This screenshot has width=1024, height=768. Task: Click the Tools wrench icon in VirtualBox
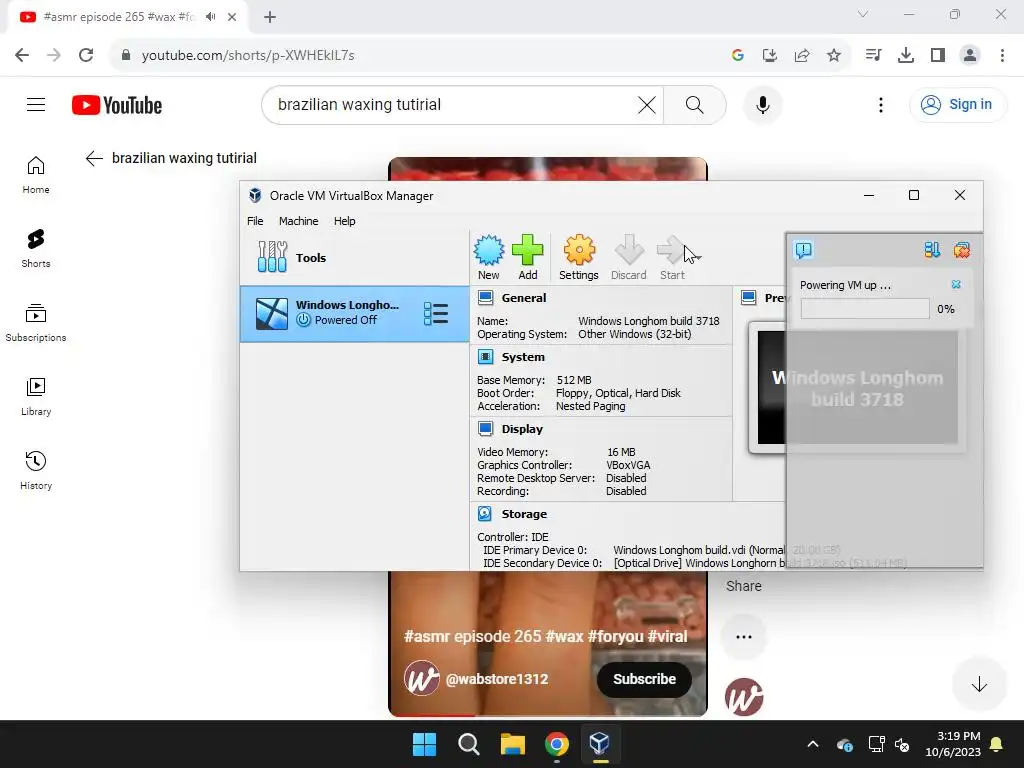[x=272, y=257]
